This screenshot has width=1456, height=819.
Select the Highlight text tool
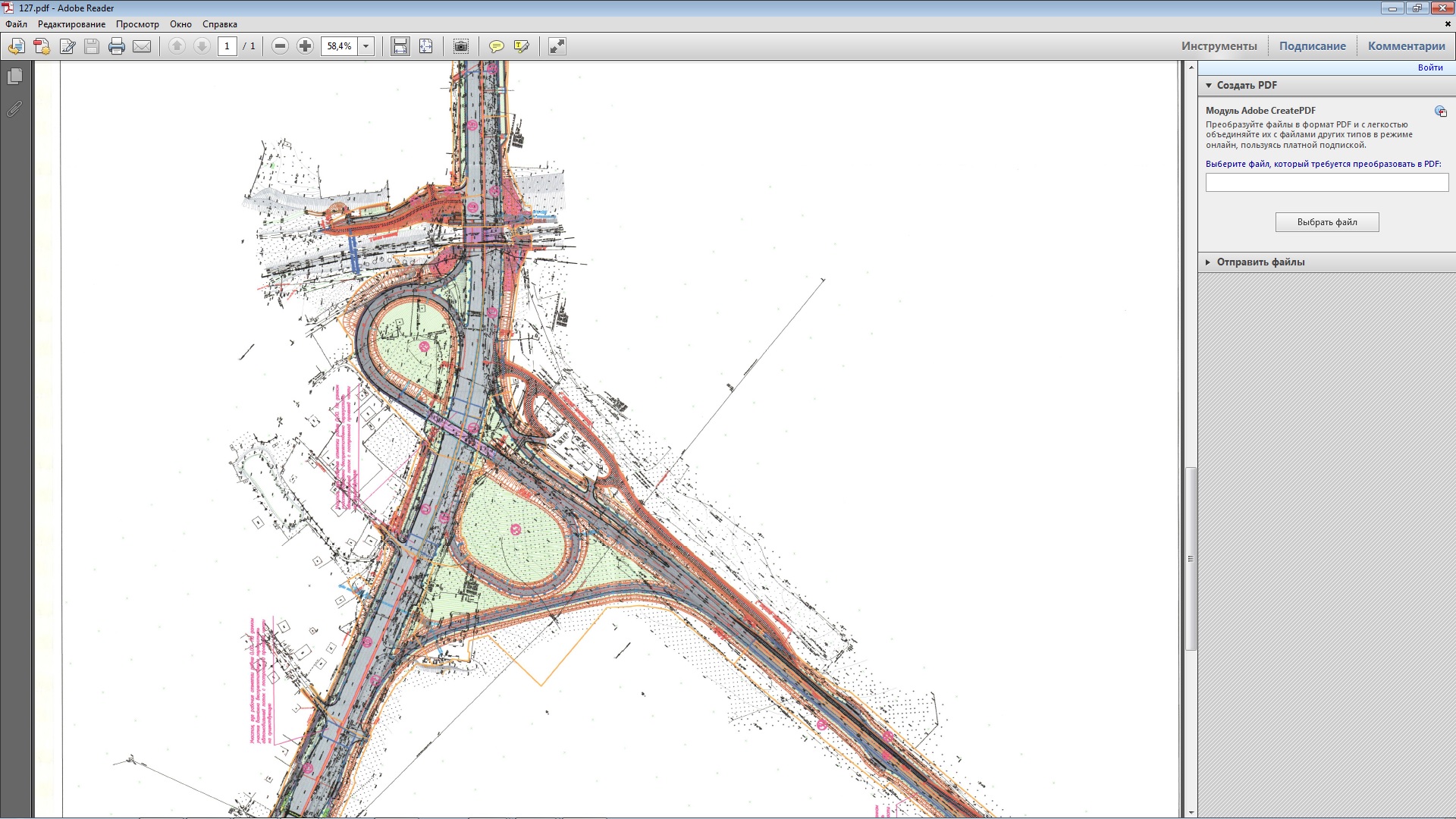tap(521, 46)
